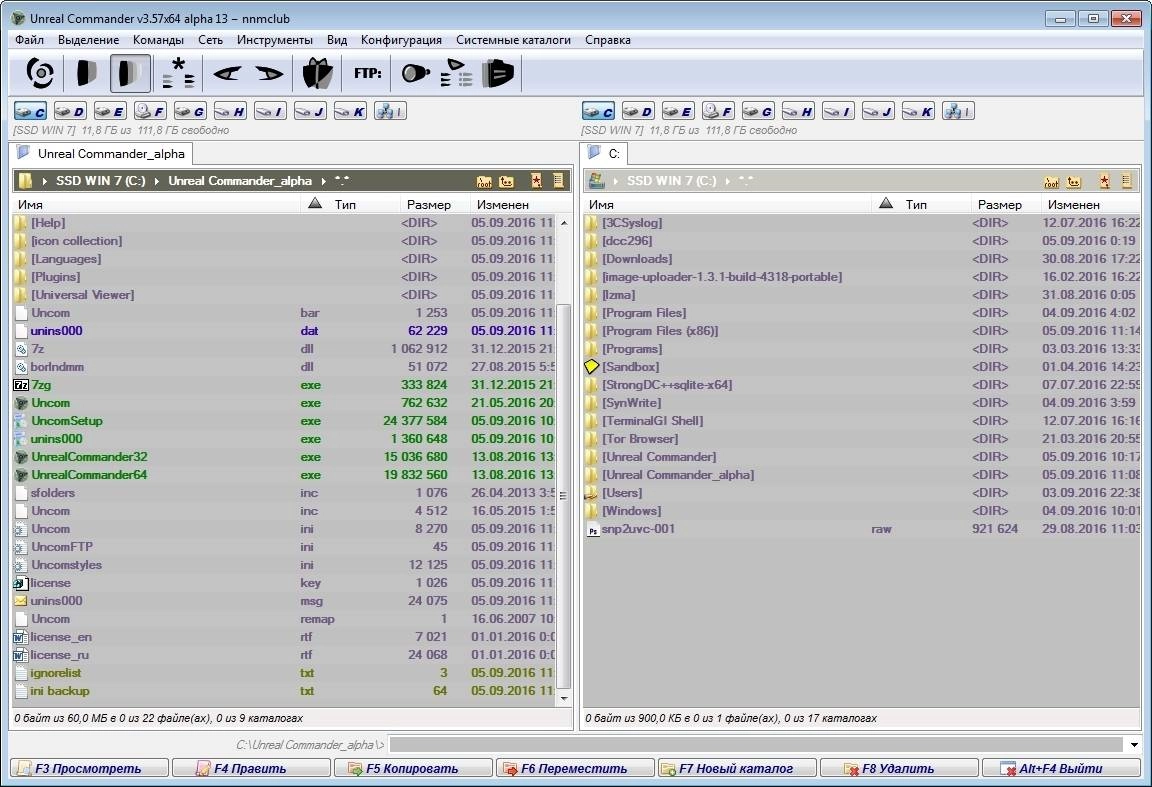Image resolution: width=1152 pixels, height=787 pixels.
Task: Select drive C in right panel
Action: 598,111
